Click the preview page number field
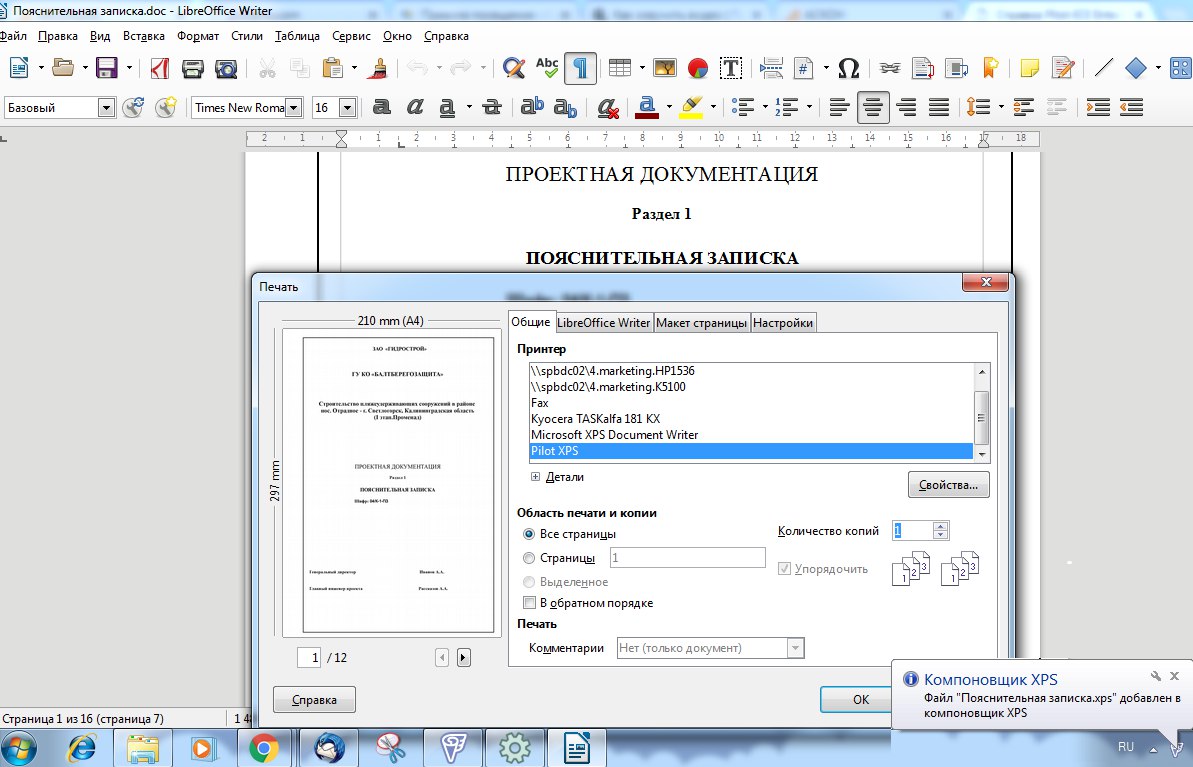This screenshot has width=1193, height=767. [309, 657]
